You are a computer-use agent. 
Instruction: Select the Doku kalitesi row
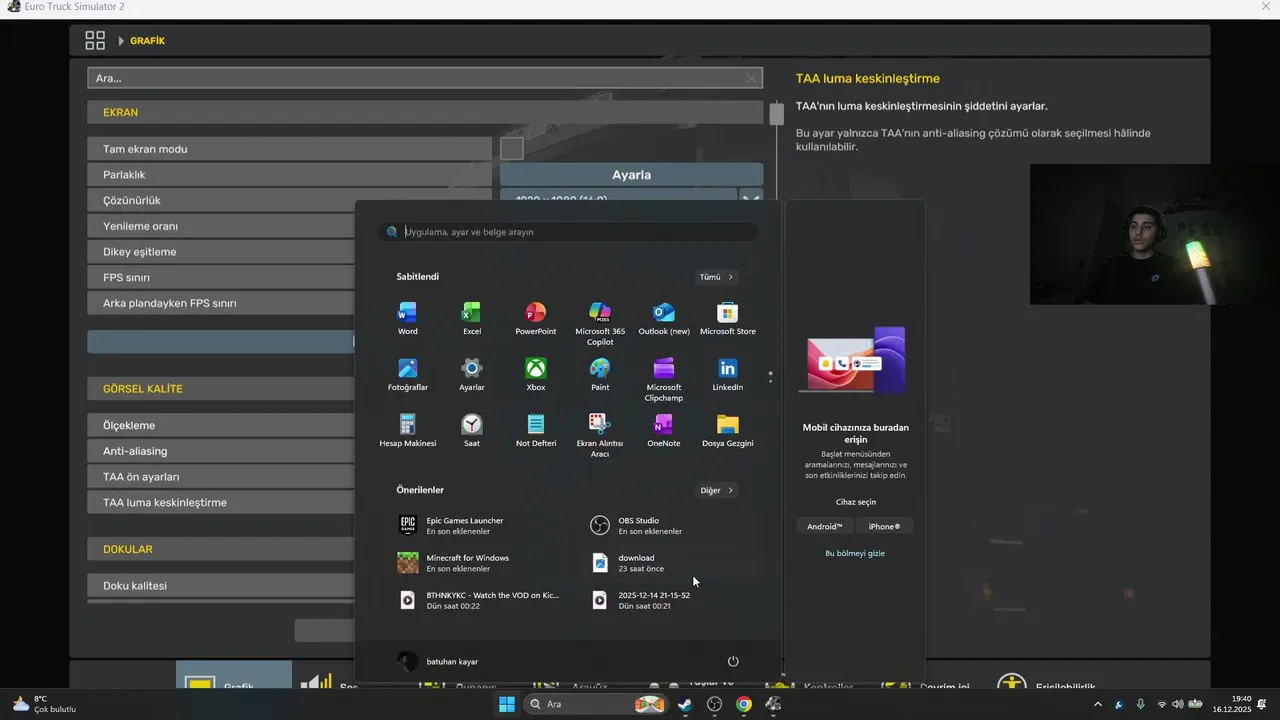click(x=221, y=585)
